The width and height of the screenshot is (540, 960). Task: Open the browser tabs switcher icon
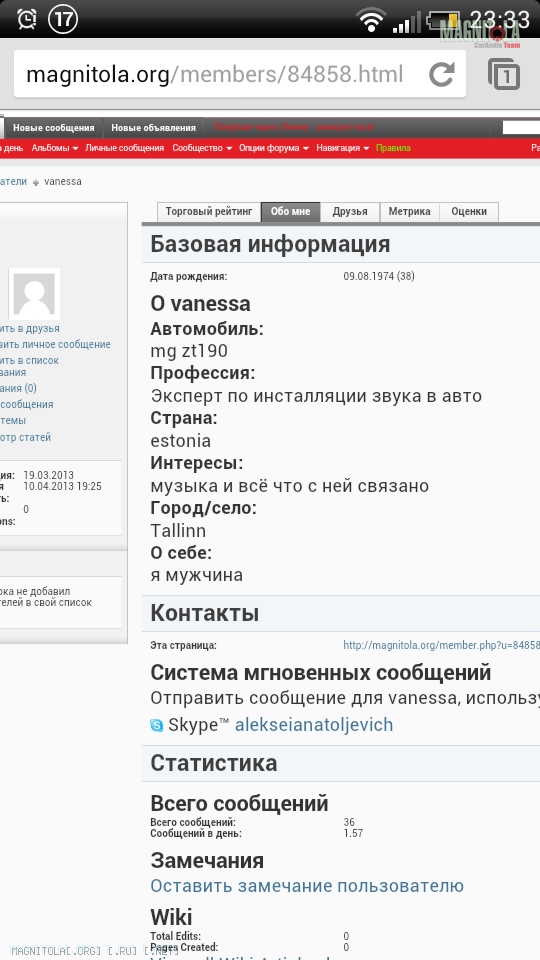click(x=504, y=74)
